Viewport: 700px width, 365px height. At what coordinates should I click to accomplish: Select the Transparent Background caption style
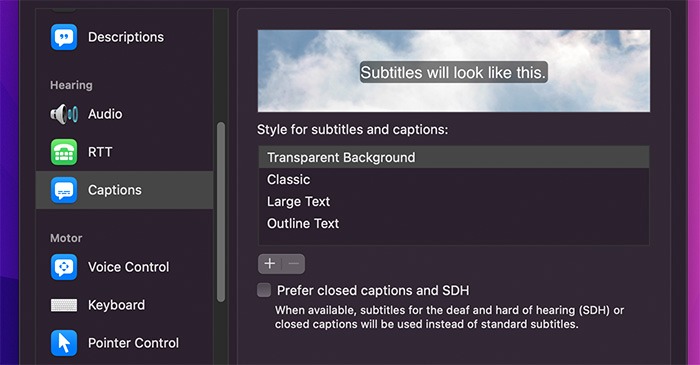(x=454, y=157)
